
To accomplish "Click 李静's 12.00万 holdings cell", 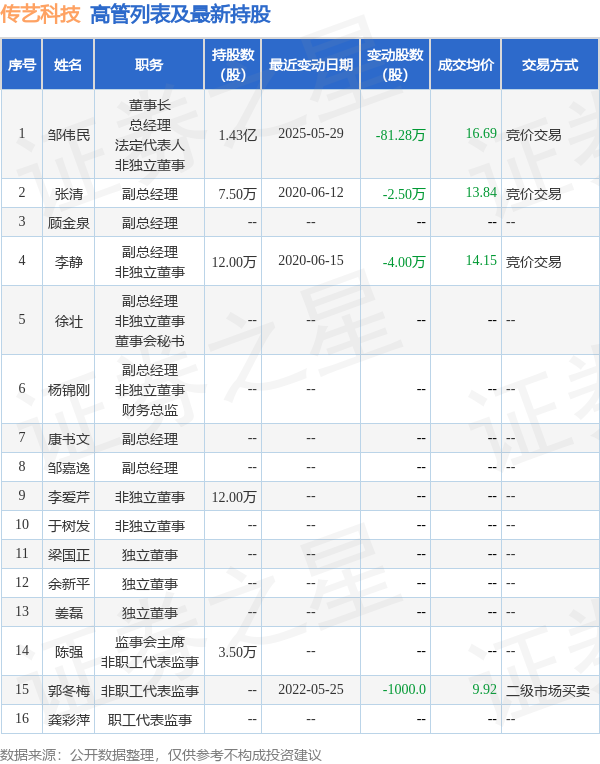I will pos(234,262).
